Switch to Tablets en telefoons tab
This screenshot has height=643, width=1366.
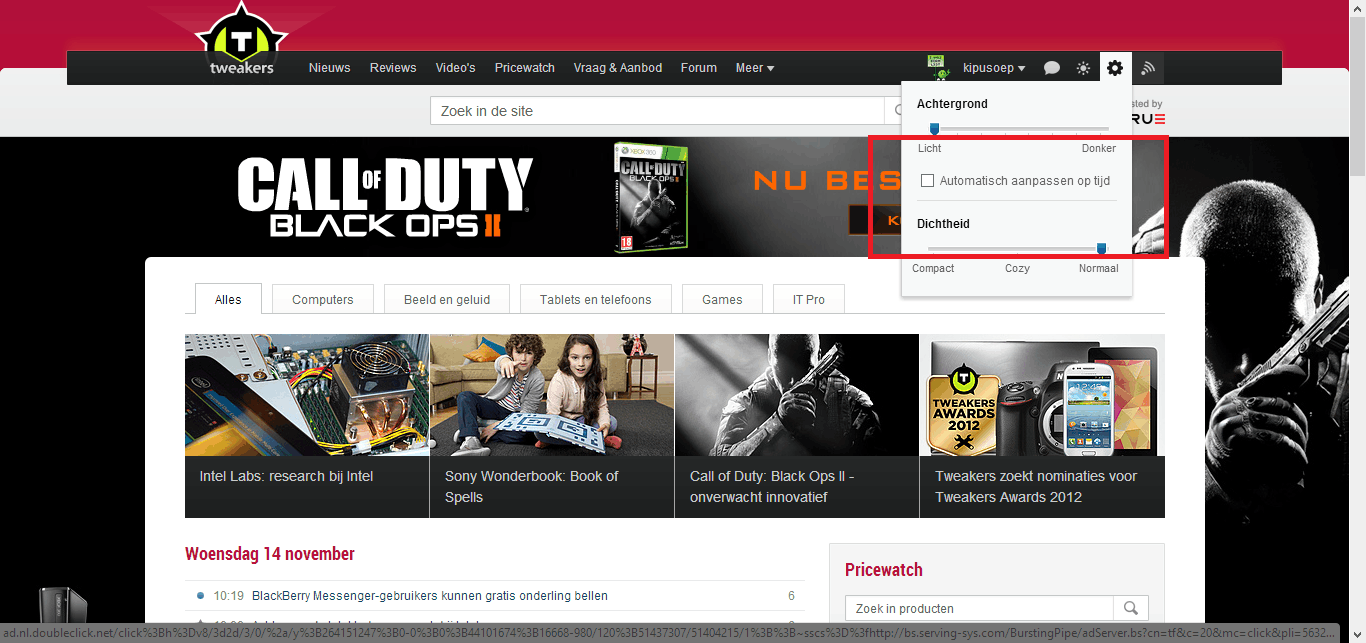pos(595,299)
